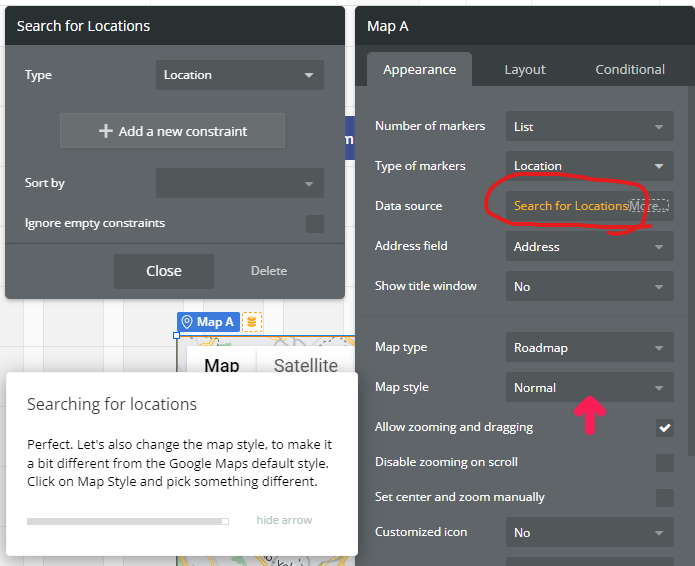This screenshot has height=566, width=695.
Task: Open Map style dropdown showing Normal
Action: pos(590,387)
